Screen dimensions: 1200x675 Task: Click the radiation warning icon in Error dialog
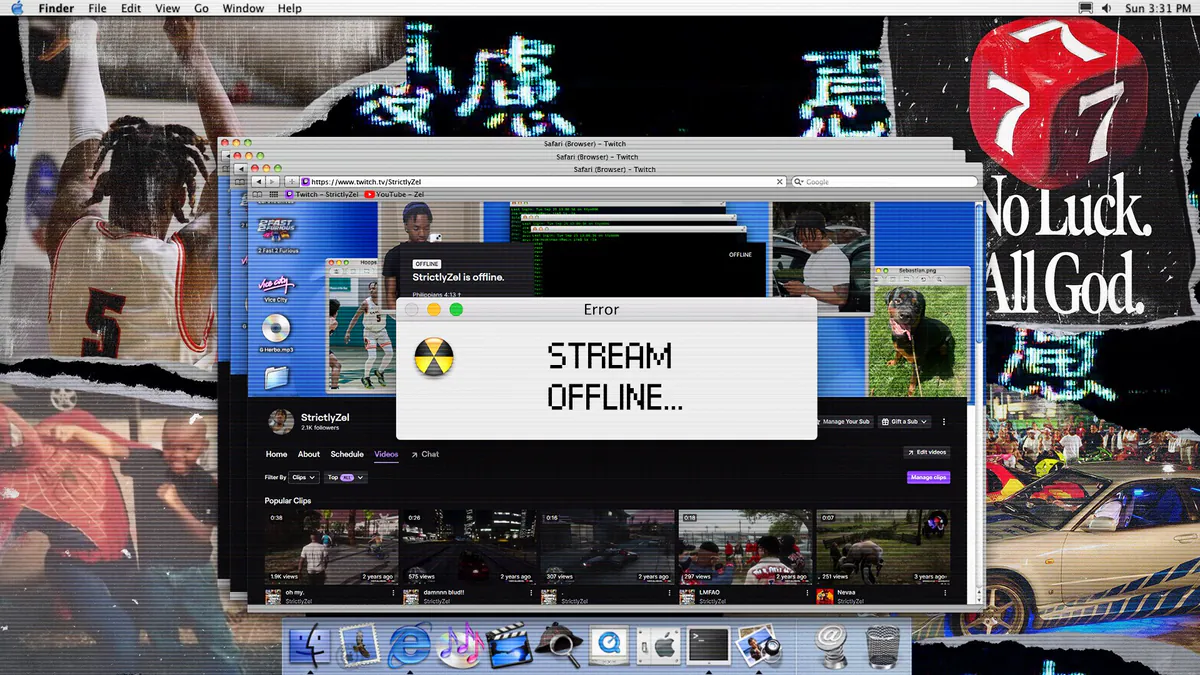click(434, 357)
